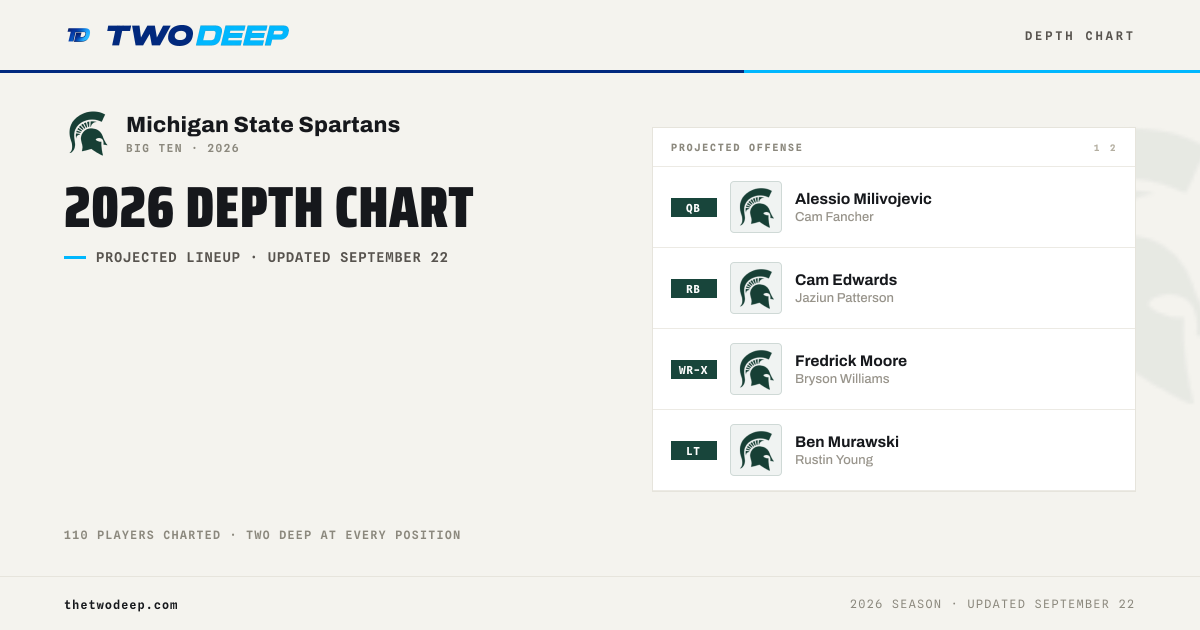This screenshot has height=630, width=1200.
Task: Select the LT position badge
Action: pyautogui.click(x=694, y=451)
